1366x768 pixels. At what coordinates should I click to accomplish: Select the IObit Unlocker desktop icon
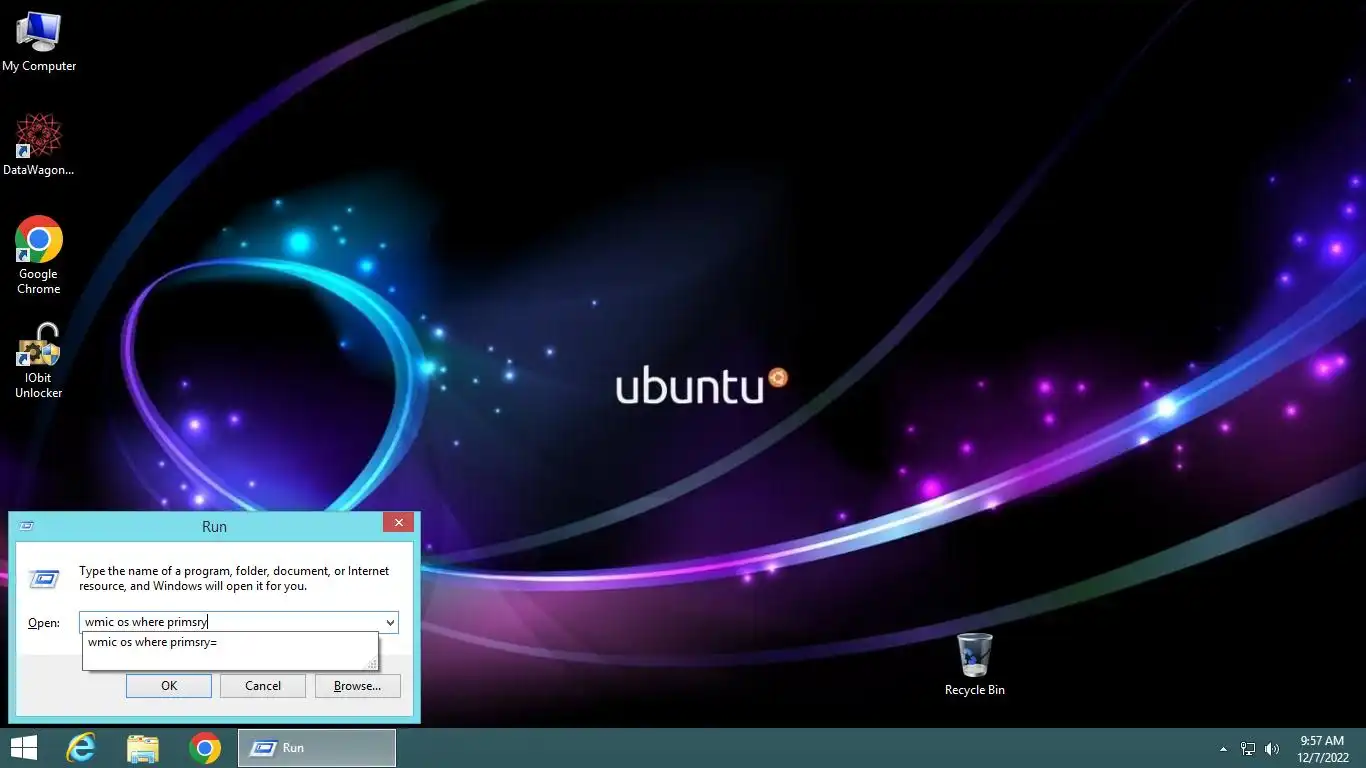click(39, 361)
